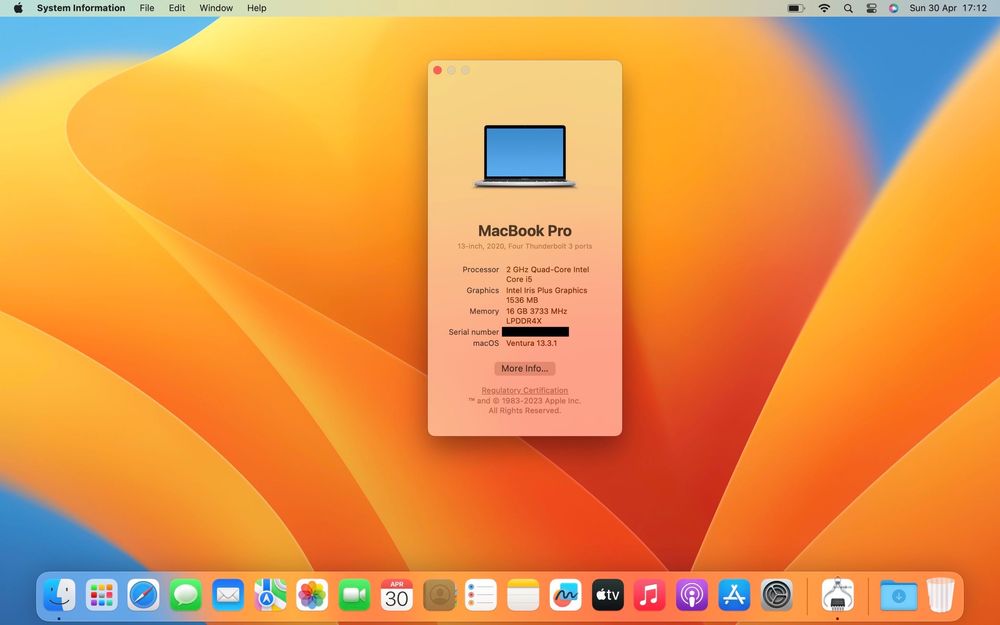
Task: Click '13-inch, 2020, Four Thunderbolt 3 ports' text
Action: [x=524, y=246]
